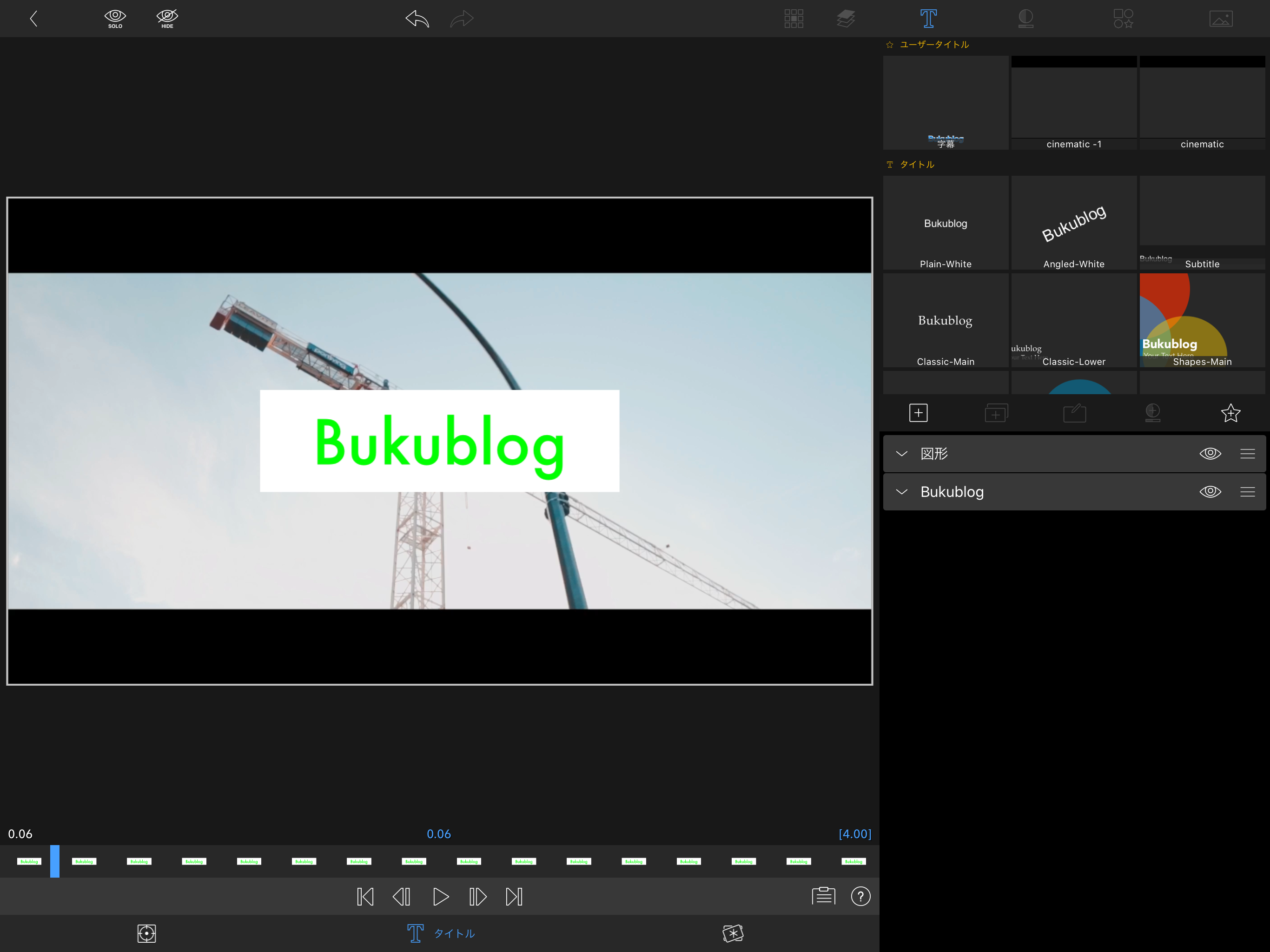The image size is (1270, 952).
Task: Expand the 図形 layer
Action: click(901, 454)
